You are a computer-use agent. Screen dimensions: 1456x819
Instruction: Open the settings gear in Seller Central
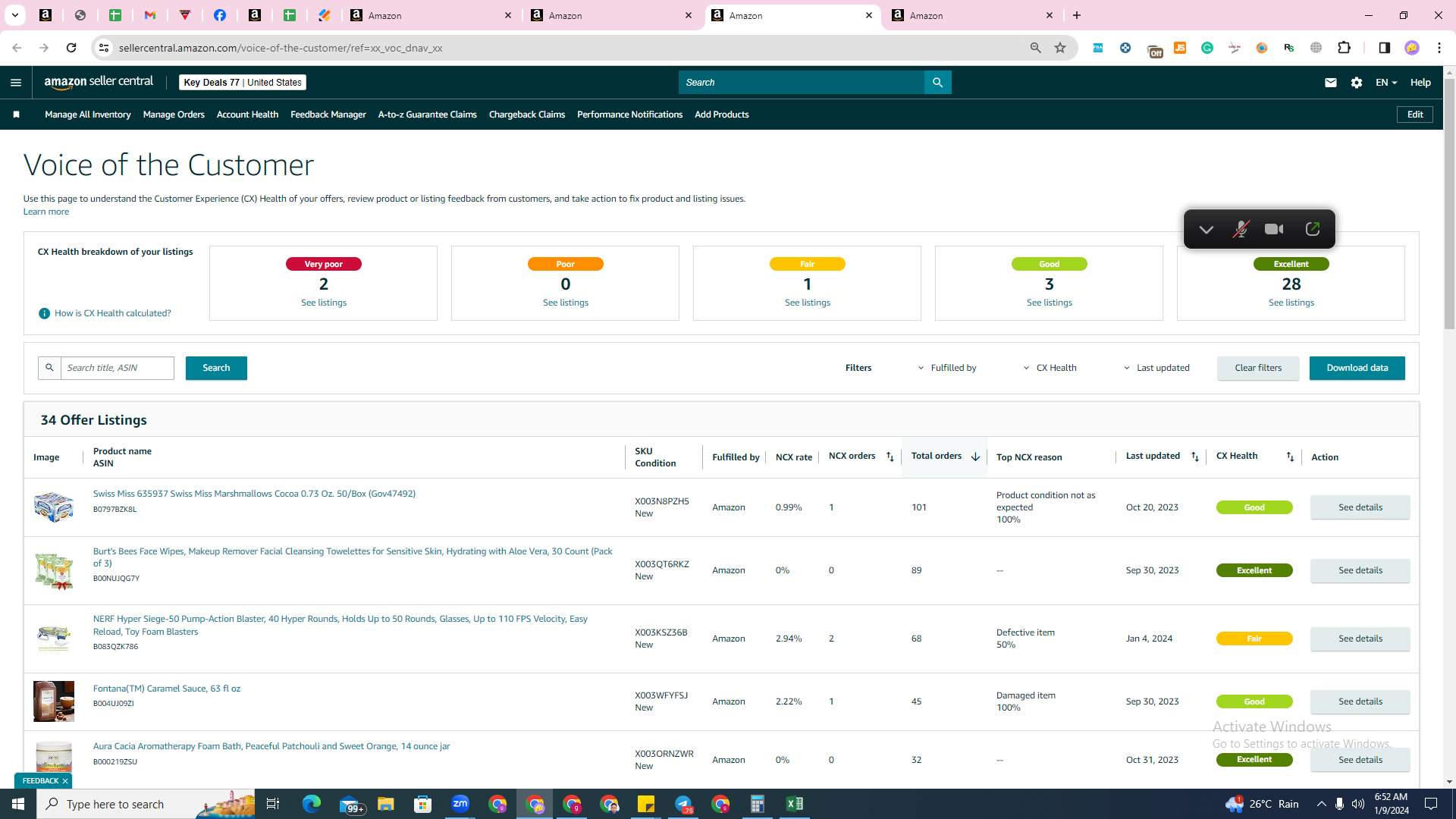[x=1357, y=83]
